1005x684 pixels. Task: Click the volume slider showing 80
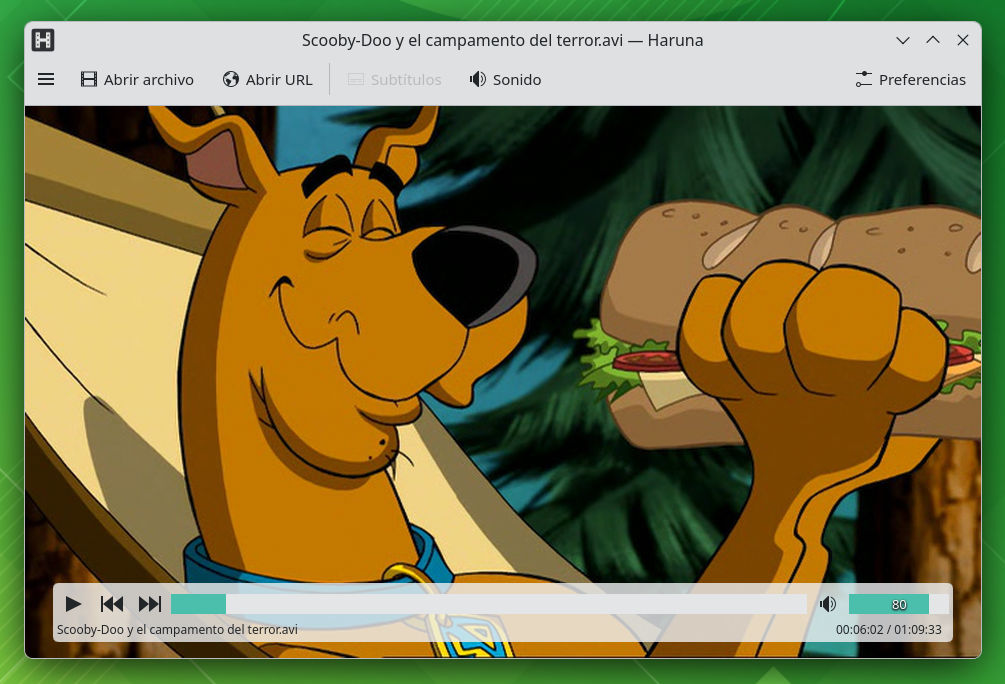tap(889, 604)
